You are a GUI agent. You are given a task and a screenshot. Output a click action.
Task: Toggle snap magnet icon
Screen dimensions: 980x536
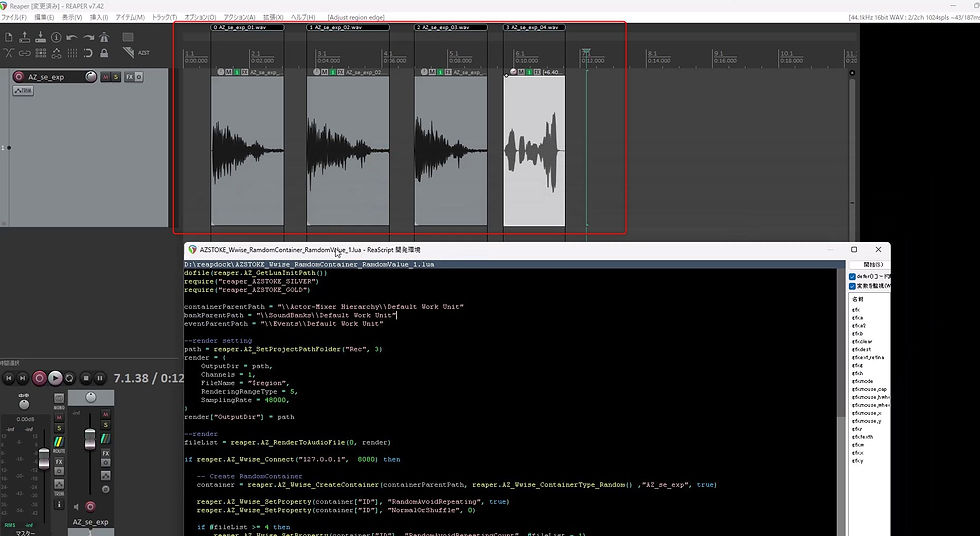click(88, 53)
